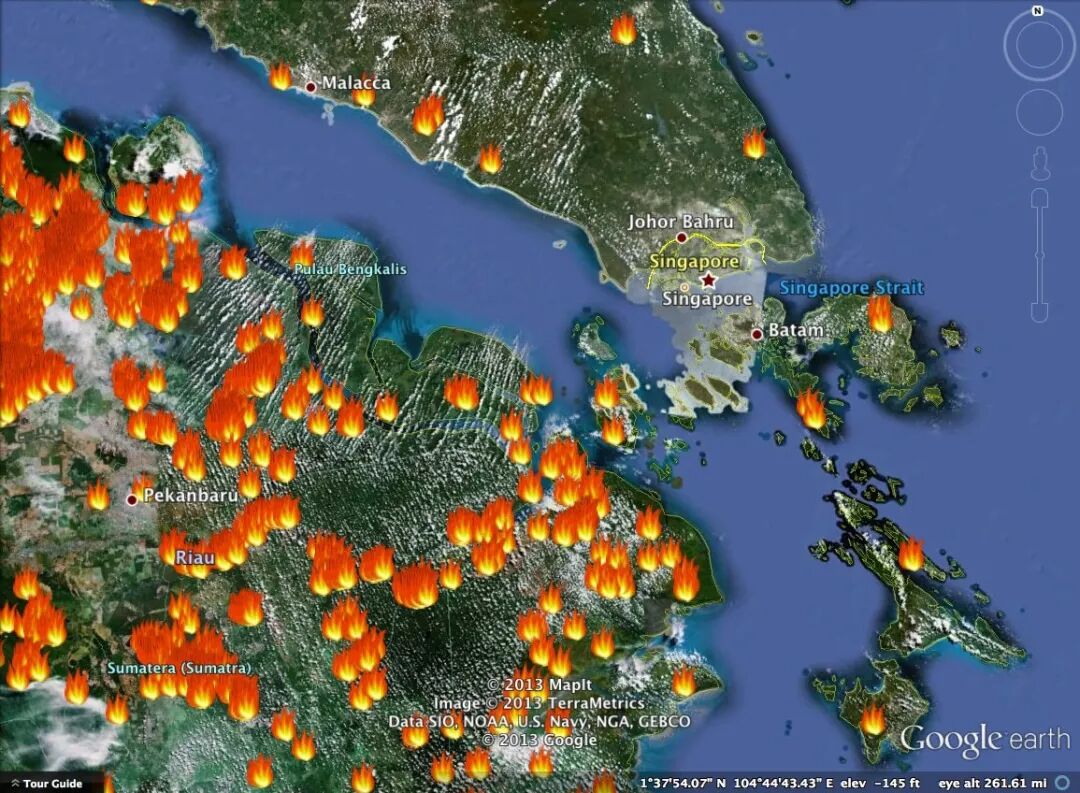
Task: Click the fire icon on Malaysia's east coast
Action: (x=754, y=143)
